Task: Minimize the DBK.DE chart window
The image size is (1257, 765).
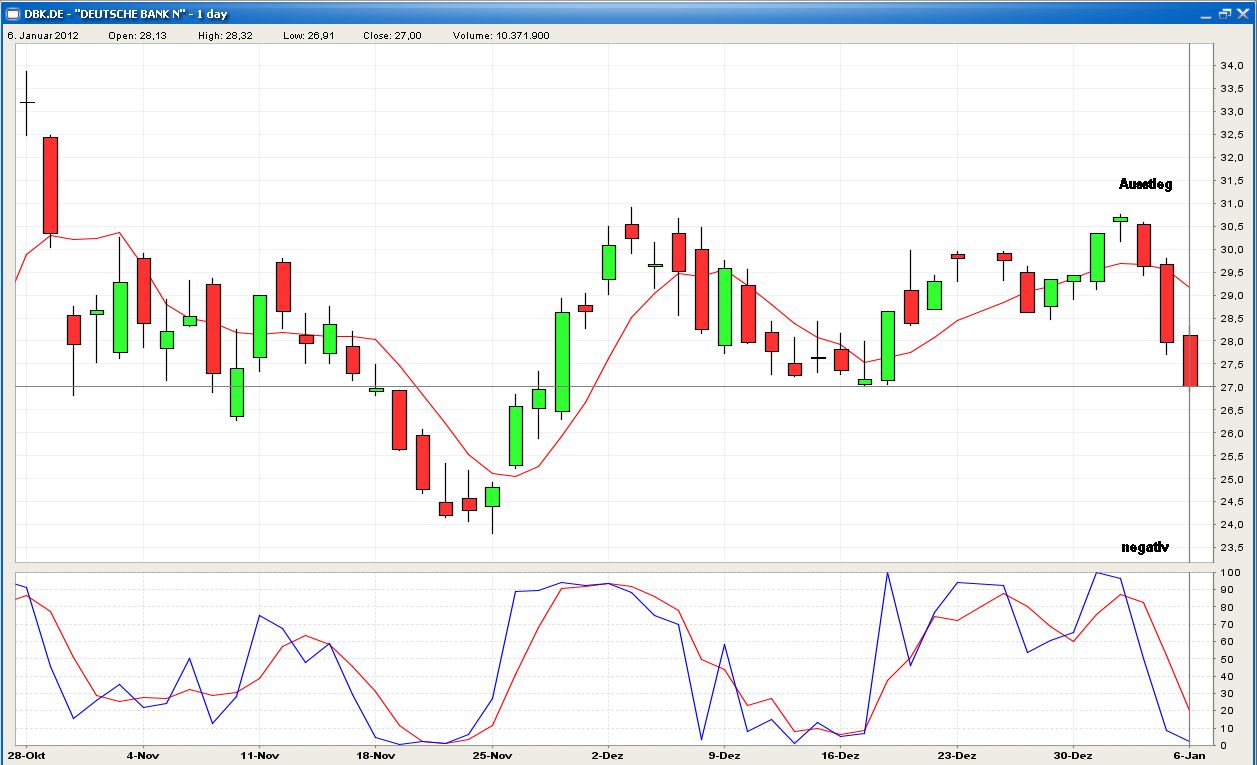Action: pyautogui.click(x=1208, y=13)
